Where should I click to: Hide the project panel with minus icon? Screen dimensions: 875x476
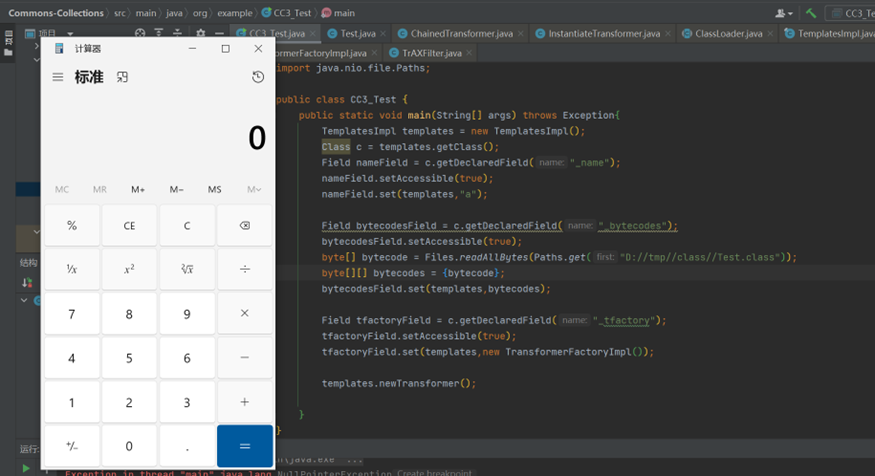pyautogui.click(x=219, y=33)
